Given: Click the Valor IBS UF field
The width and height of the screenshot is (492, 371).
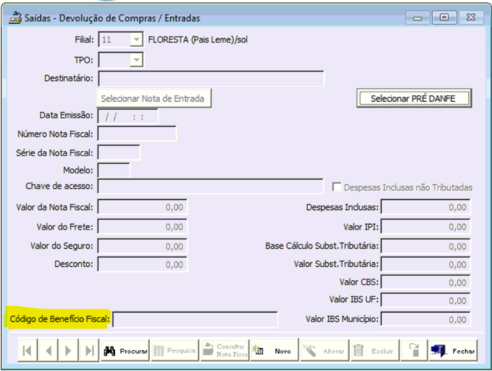Looking at the screenshot, I should click(x=426, y=300).
